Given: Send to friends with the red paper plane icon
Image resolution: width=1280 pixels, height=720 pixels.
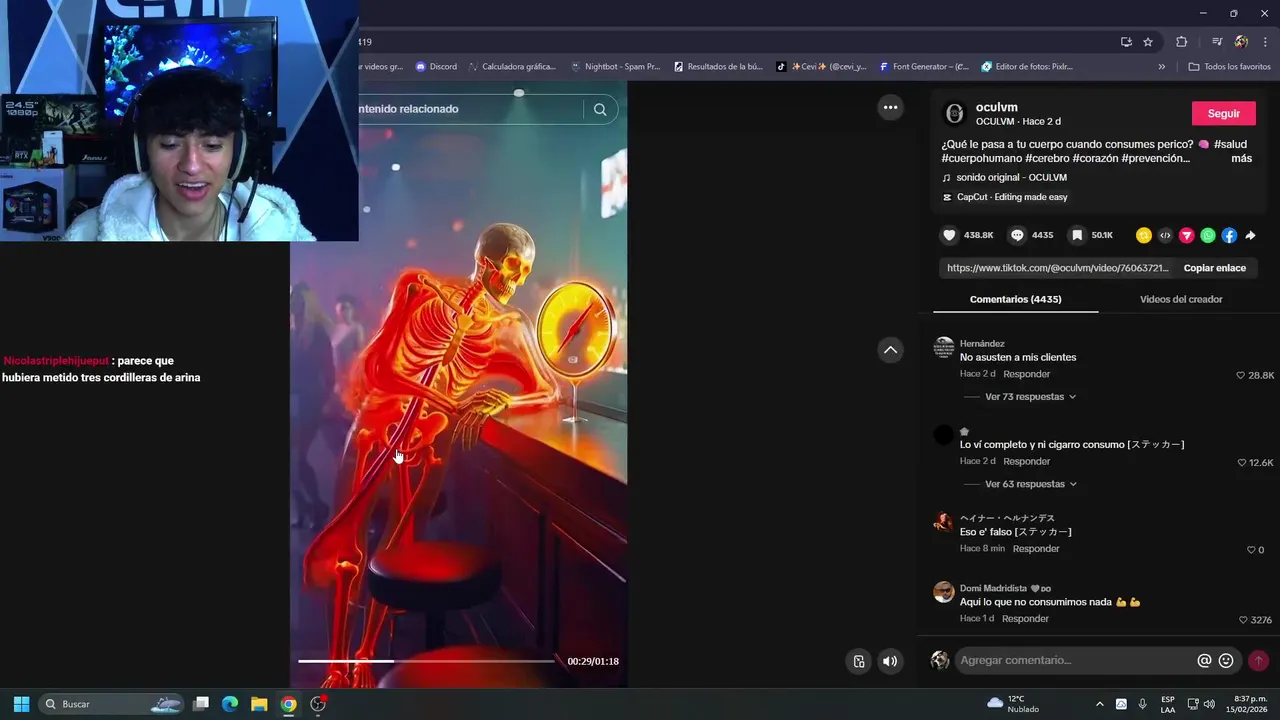Looking at the screenshot, I should coord(1187,236).
